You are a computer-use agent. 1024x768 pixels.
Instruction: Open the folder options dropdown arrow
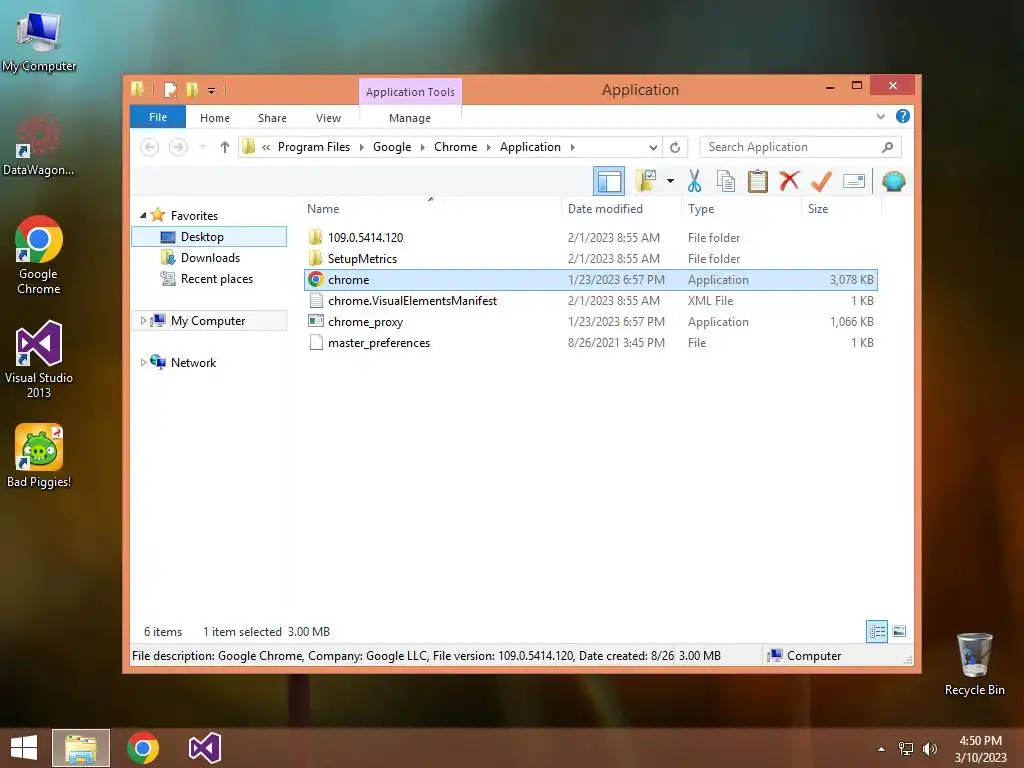670,181
